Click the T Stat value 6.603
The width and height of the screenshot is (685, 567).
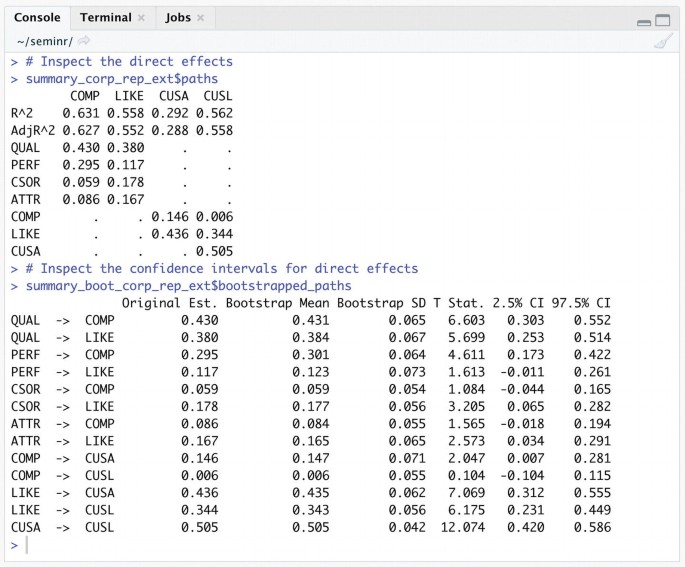[x=466, y=320]
